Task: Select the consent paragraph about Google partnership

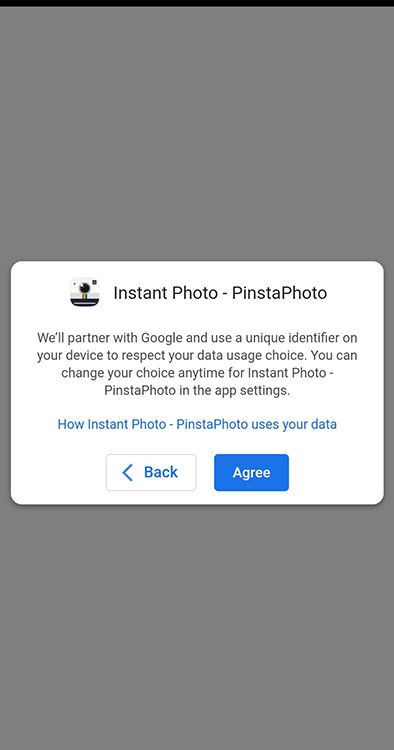Action: (197, 364)
